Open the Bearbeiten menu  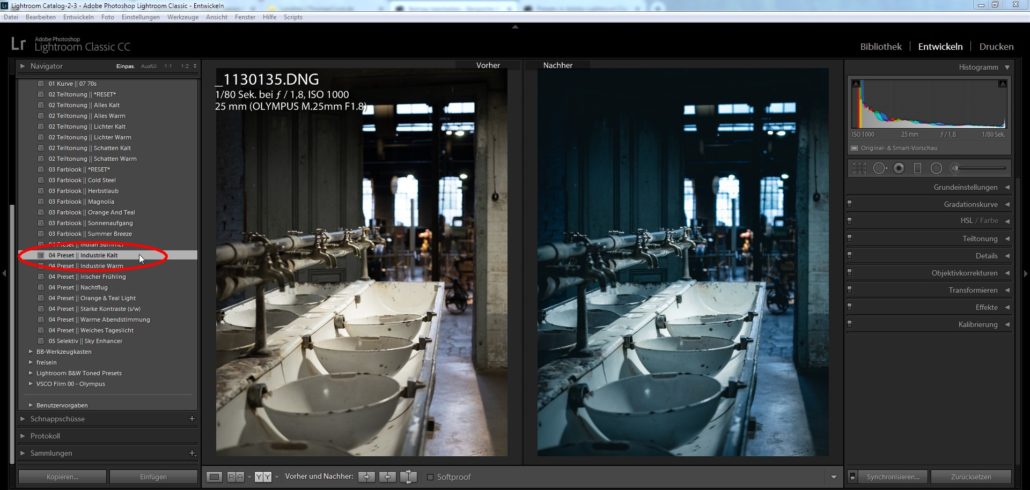41,17
